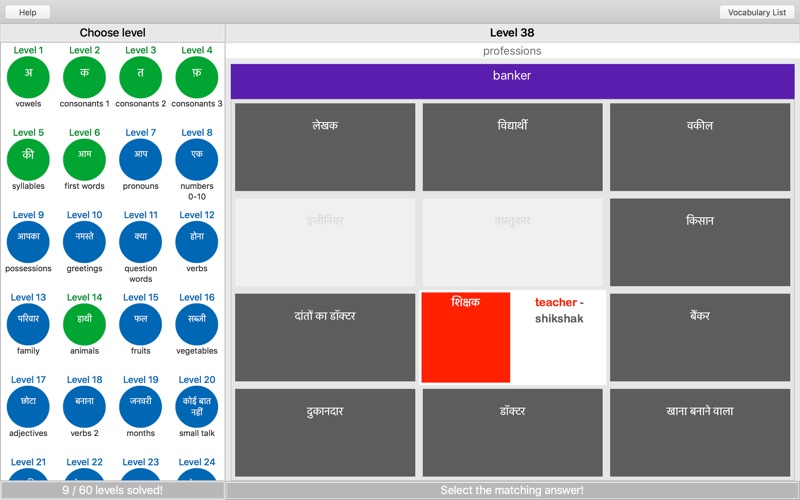This screenshot has height=500, width=800.
Task: Pick the दुकानदार answer tile
Action: point(325,433)
